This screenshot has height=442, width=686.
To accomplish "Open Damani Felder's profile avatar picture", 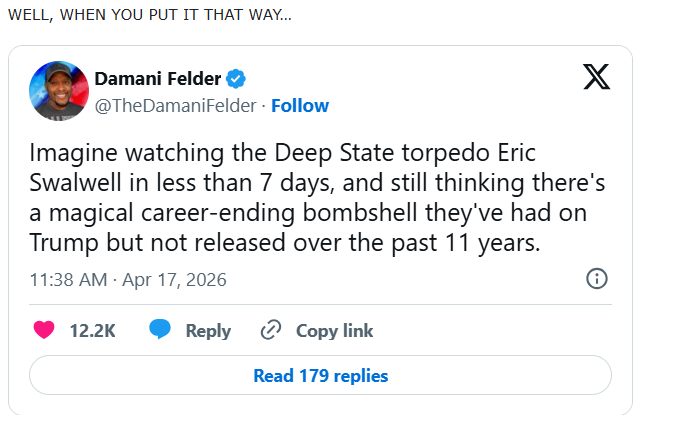I will tap(56, 89).
